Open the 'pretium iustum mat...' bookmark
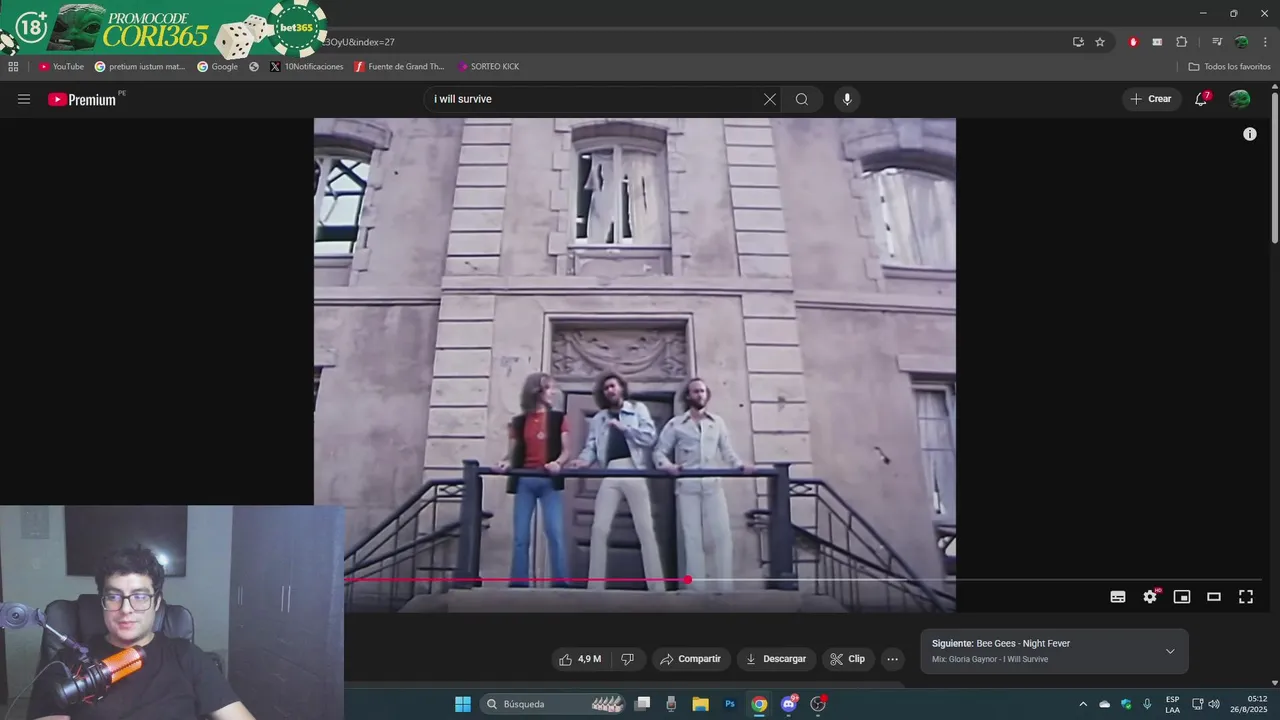Viewport: 1280px width, 720px height. tap(140, 67)
